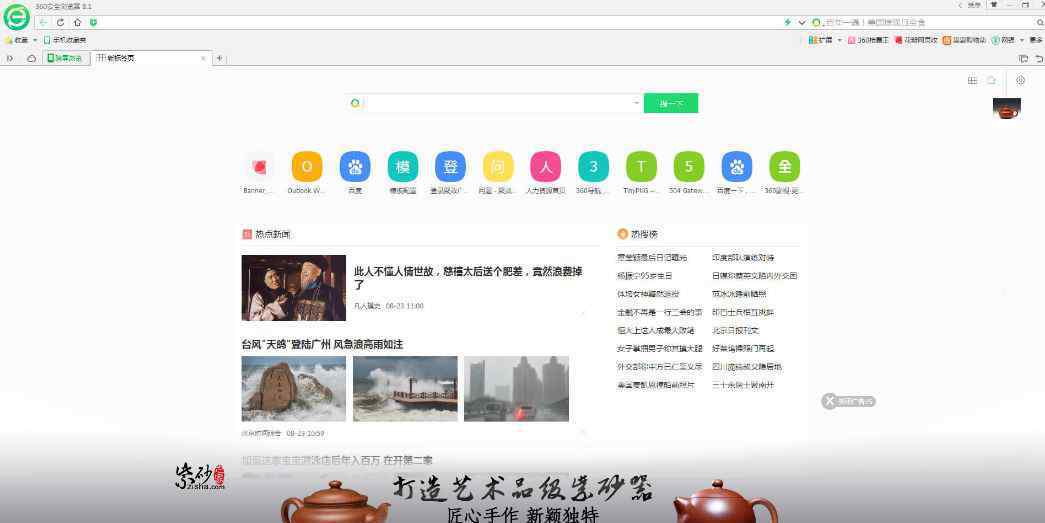This screenshot has width=1045, height=523.
Task: Switch to the green-icon pinned tab
Action: point(66,59)
